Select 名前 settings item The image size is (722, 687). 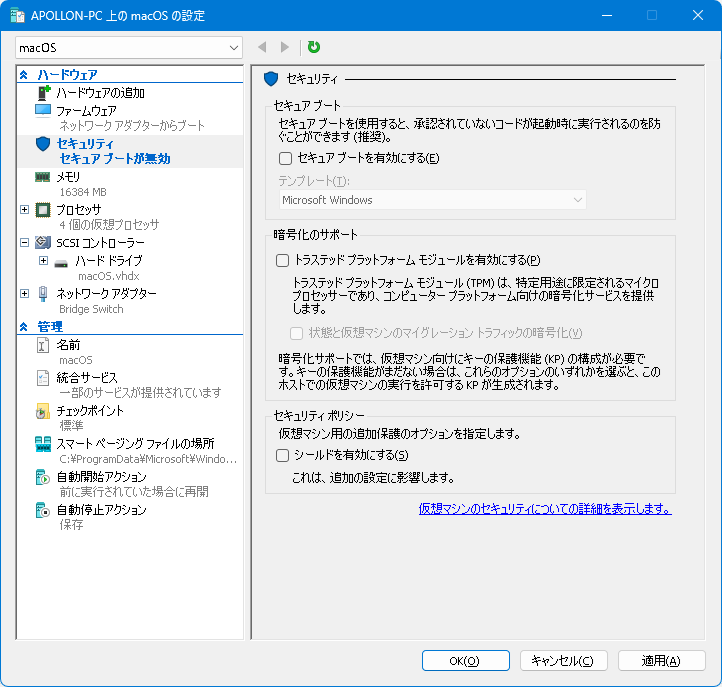click(68, 345)
